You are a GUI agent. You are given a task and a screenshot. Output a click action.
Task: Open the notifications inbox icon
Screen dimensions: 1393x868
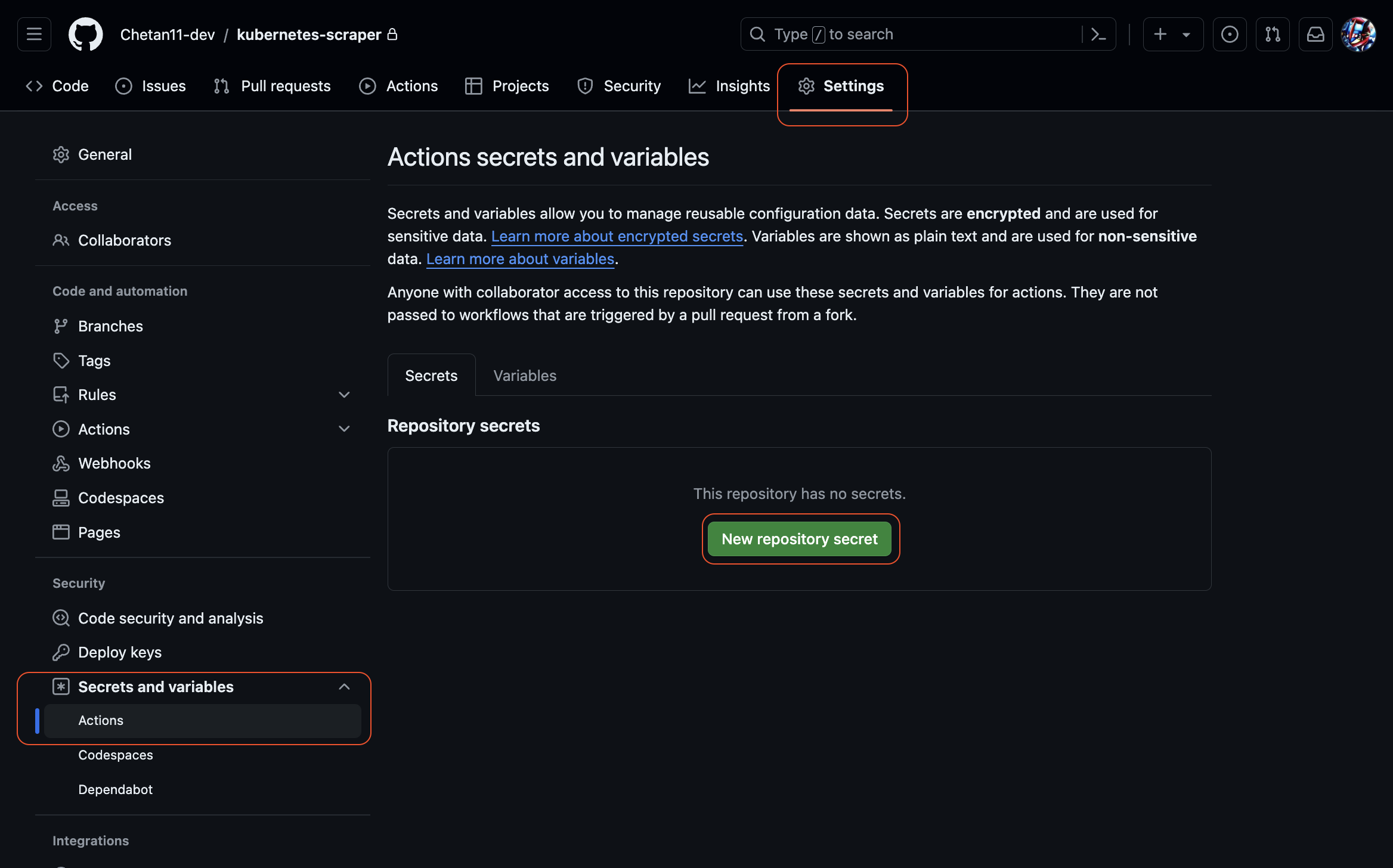point(1315,35)
